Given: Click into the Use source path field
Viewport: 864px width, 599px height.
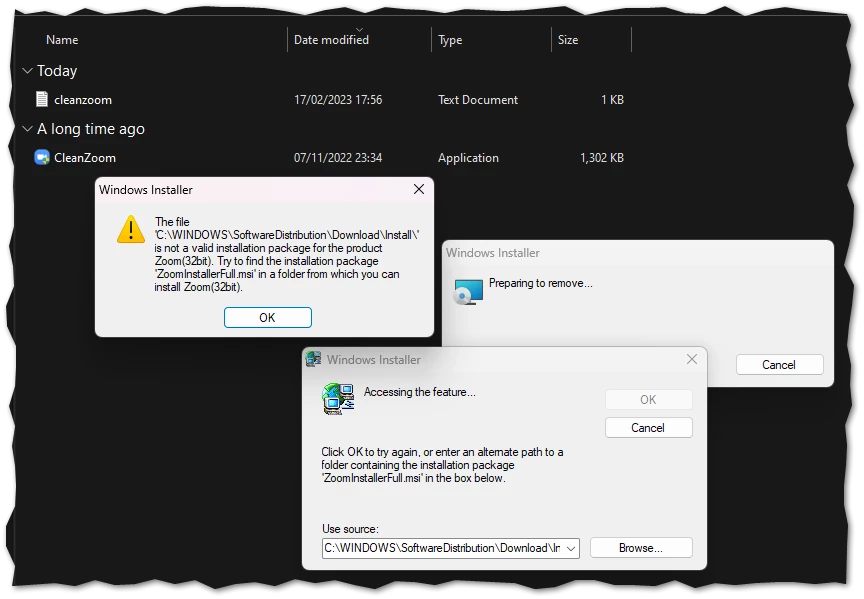Looking at the screenshot, I should point(444,548).
